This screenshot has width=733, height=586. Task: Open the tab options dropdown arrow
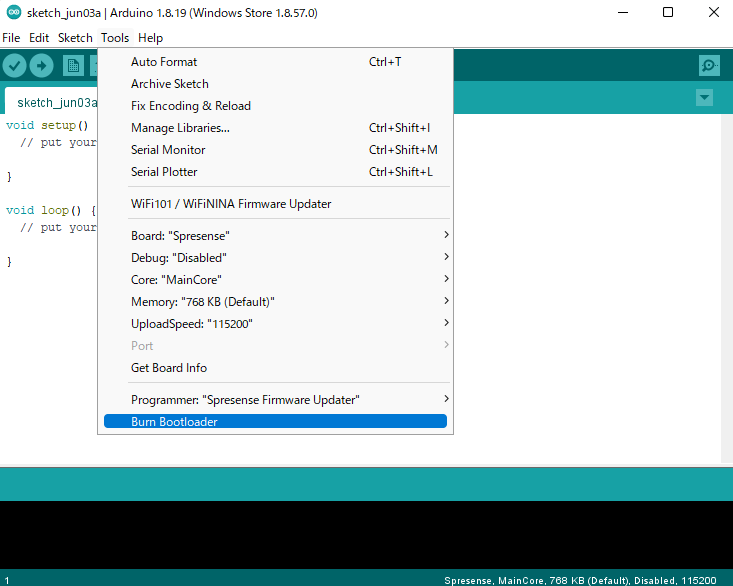(704, 98)
